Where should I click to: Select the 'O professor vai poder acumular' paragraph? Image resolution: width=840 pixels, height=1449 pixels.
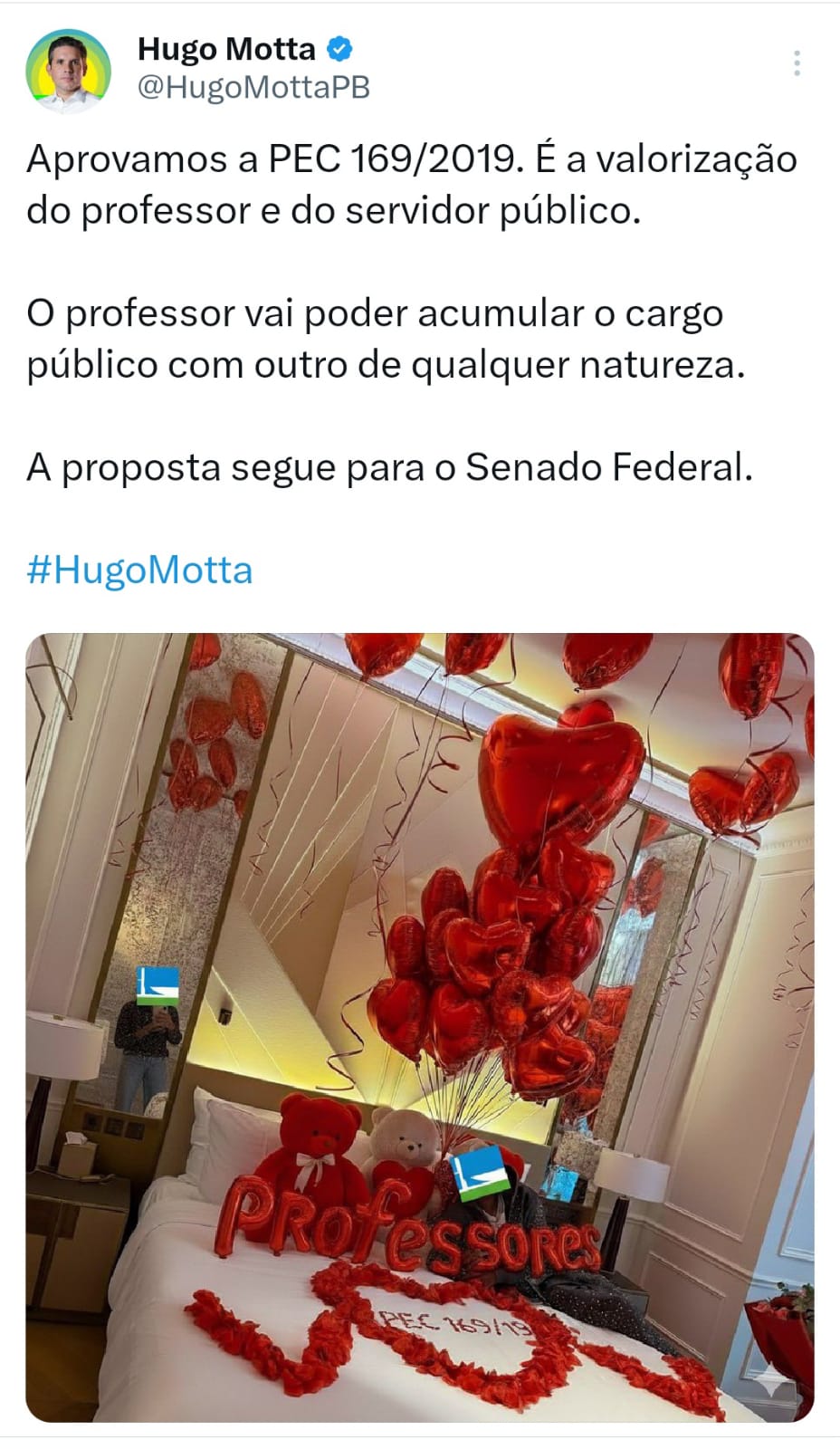click(x=387, y=339)
